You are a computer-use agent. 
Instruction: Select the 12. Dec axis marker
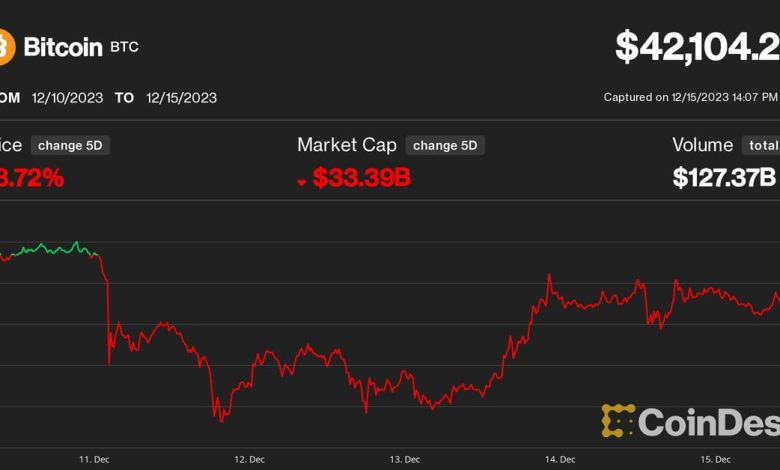[x=249, y=459]
